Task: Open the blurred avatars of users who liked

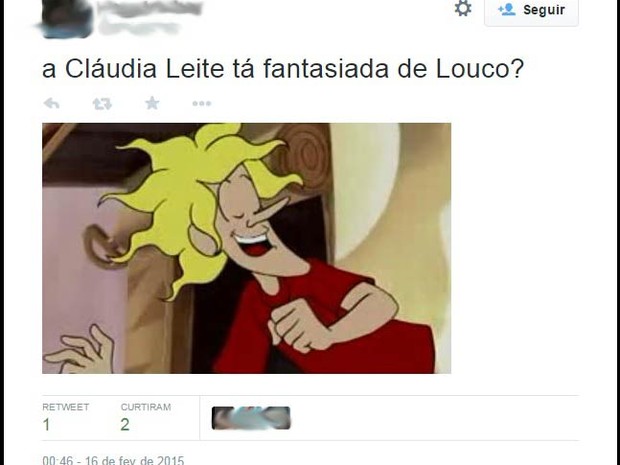Action: pyautogui.click(x=251, y=418)
